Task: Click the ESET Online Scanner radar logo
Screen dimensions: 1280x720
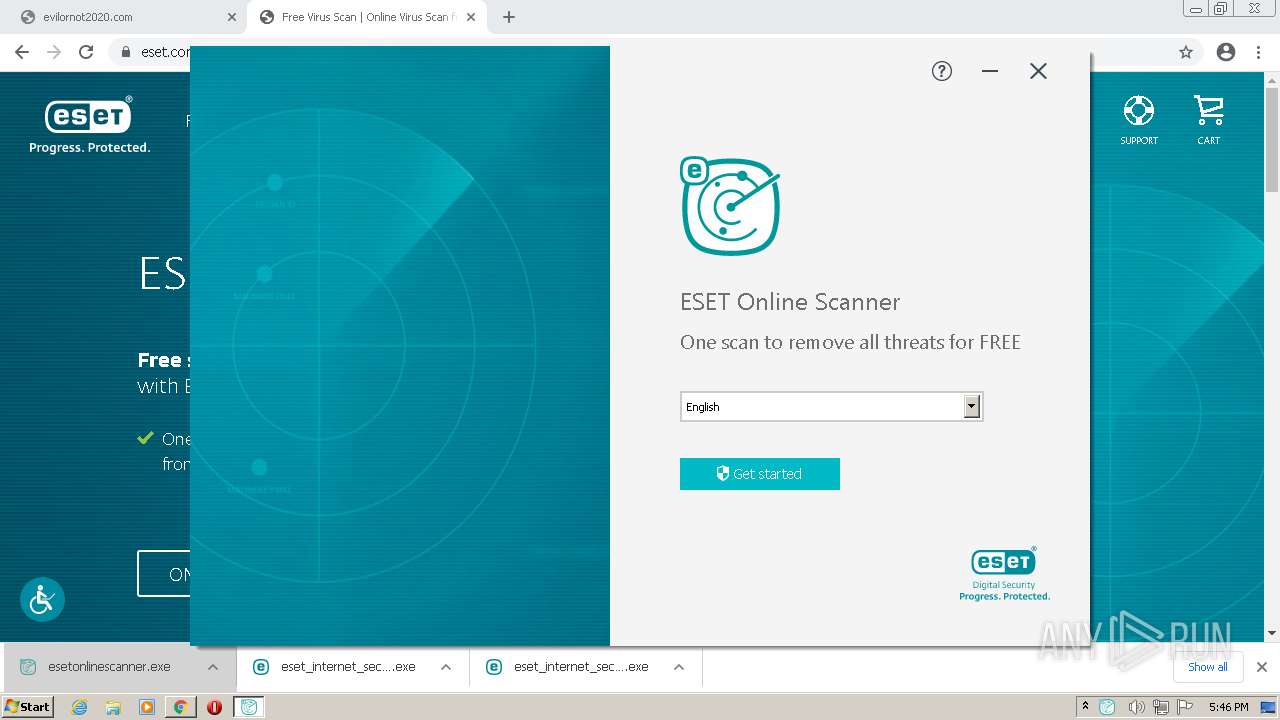Action: [730, 205]
